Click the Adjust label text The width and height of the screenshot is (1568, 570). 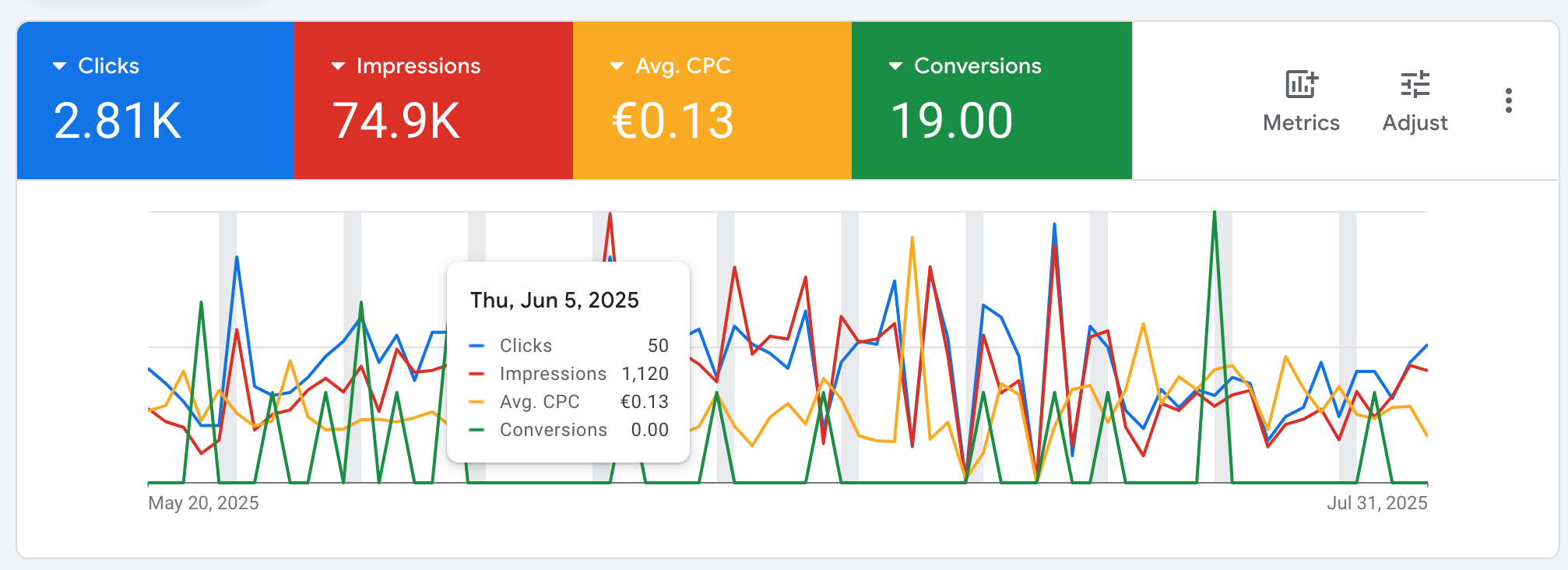click(1415, 123)
